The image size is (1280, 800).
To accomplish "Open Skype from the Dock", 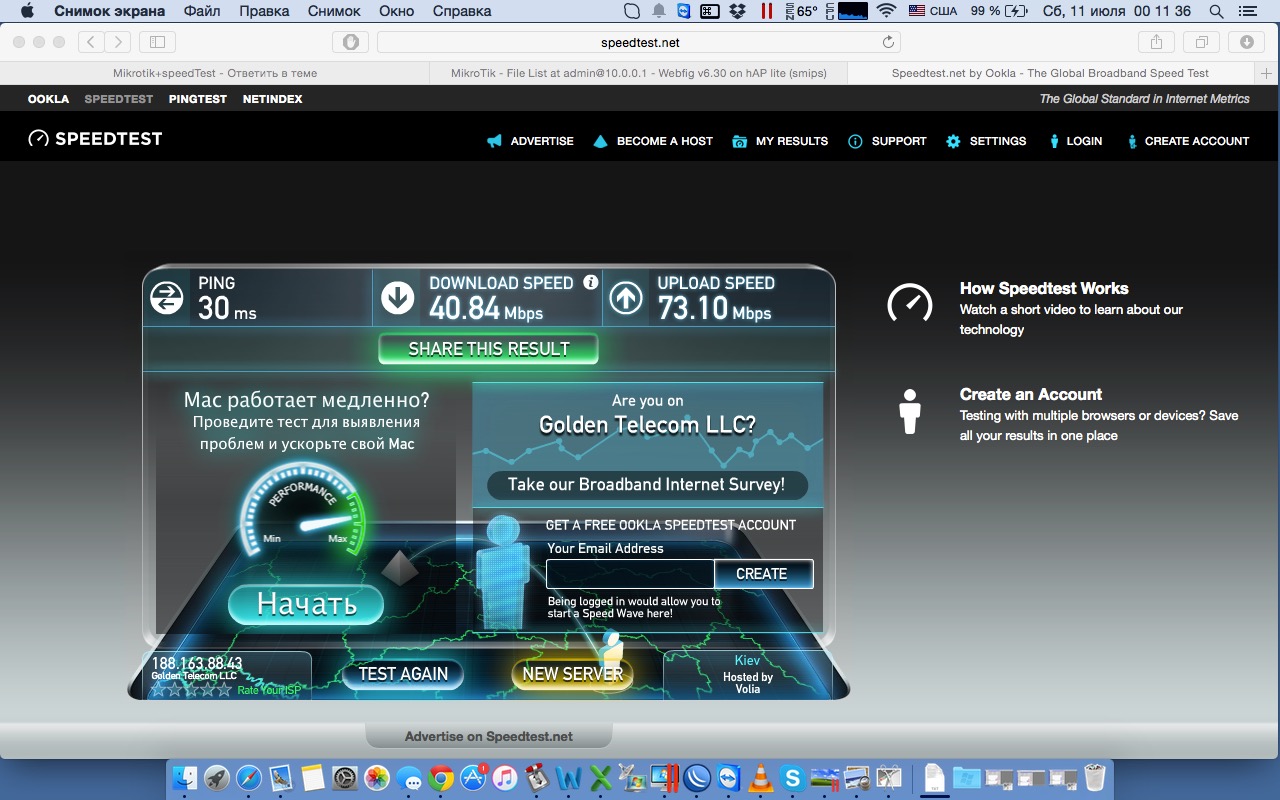I will tap(793, 777).
